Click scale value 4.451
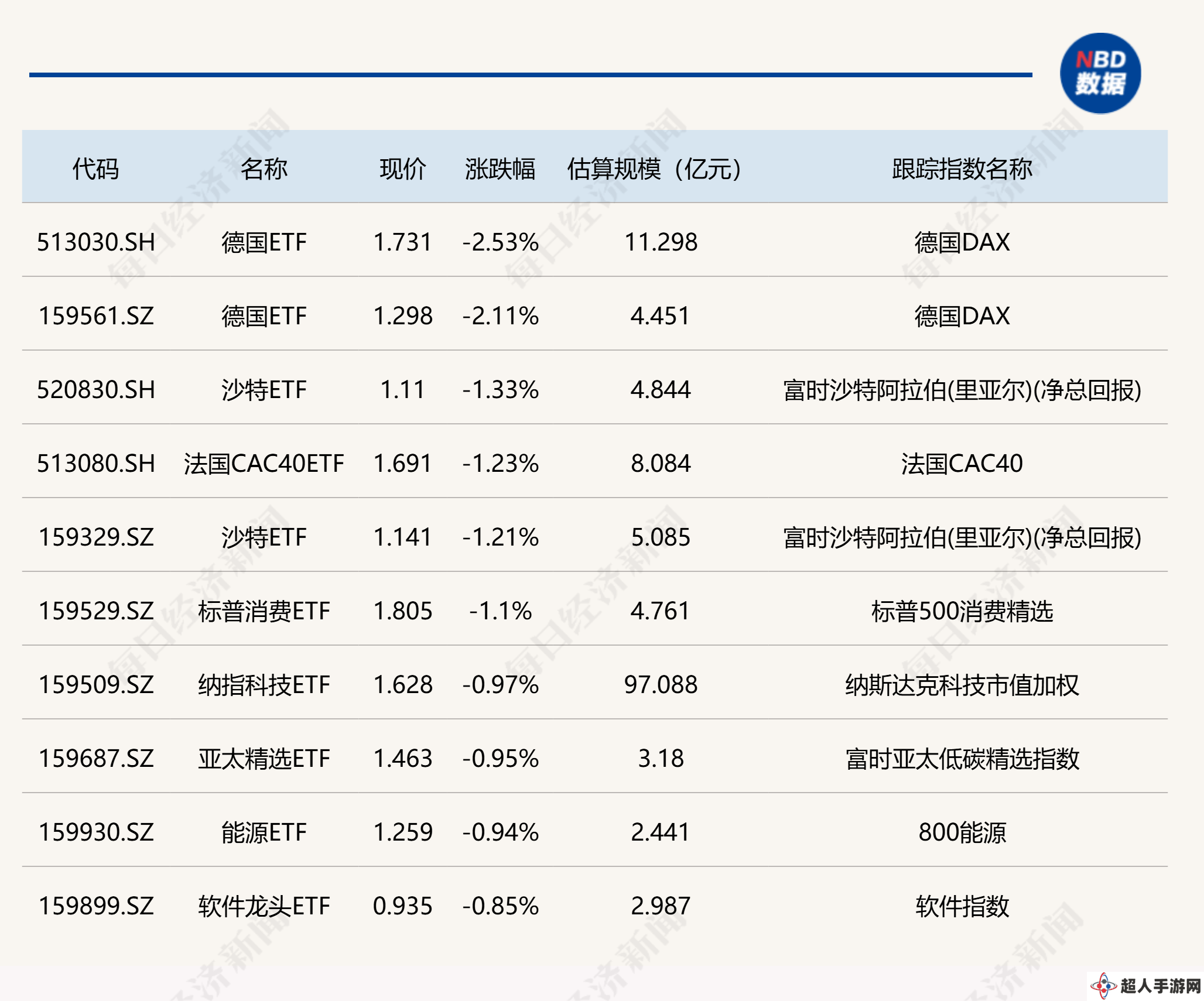This screenshot has width=1204, height=1001. [661, 316]
